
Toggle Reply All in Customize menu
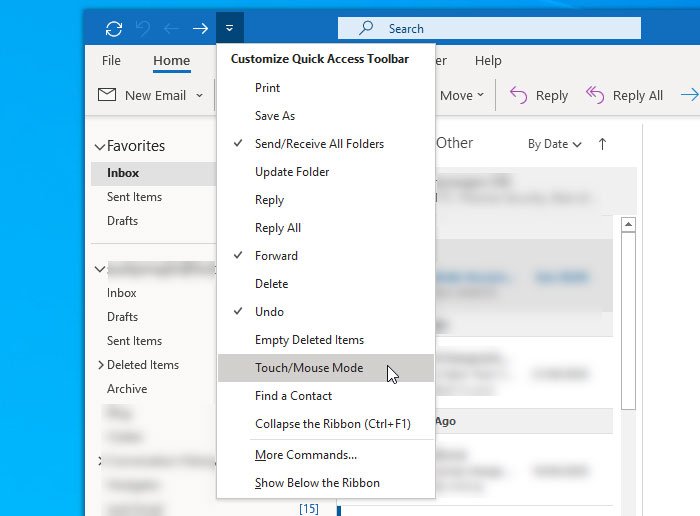point(325,228)
